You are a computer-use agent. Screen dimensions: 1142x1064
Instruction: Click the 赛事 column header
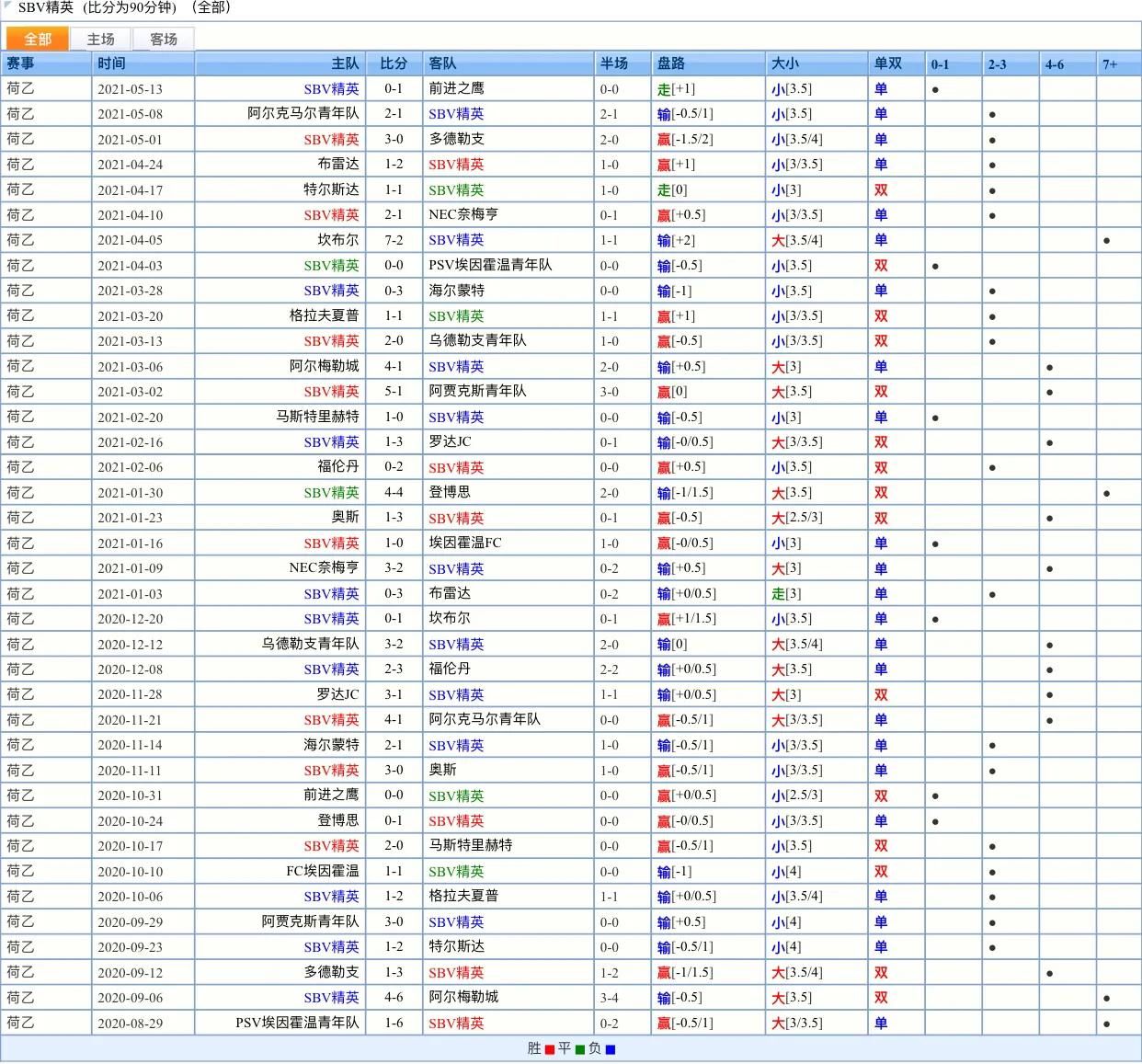click(20, 63)
